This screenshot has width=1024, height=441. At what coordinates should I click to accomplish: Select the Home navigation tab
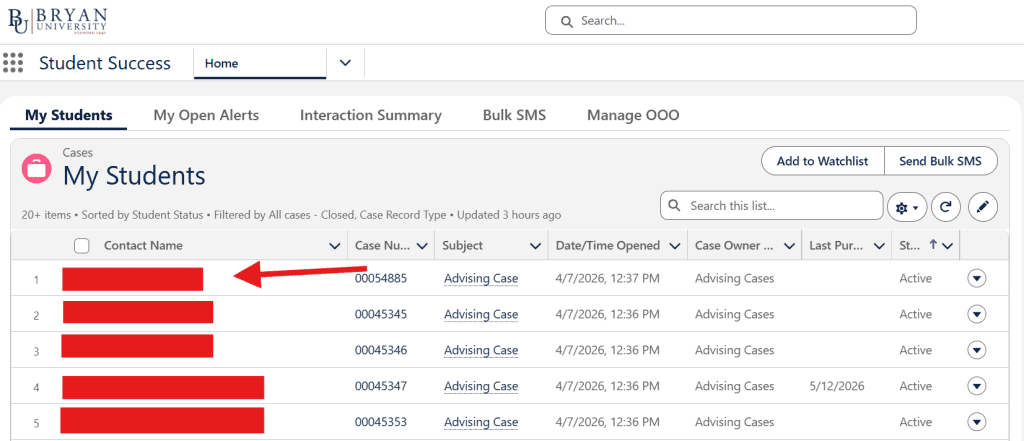(x=260, y=63)
